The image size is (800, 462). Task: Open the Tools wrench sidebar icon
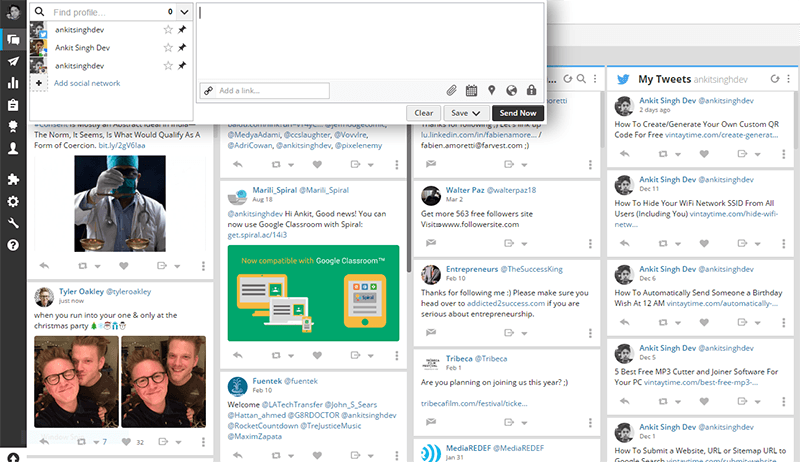pos(13,223)
